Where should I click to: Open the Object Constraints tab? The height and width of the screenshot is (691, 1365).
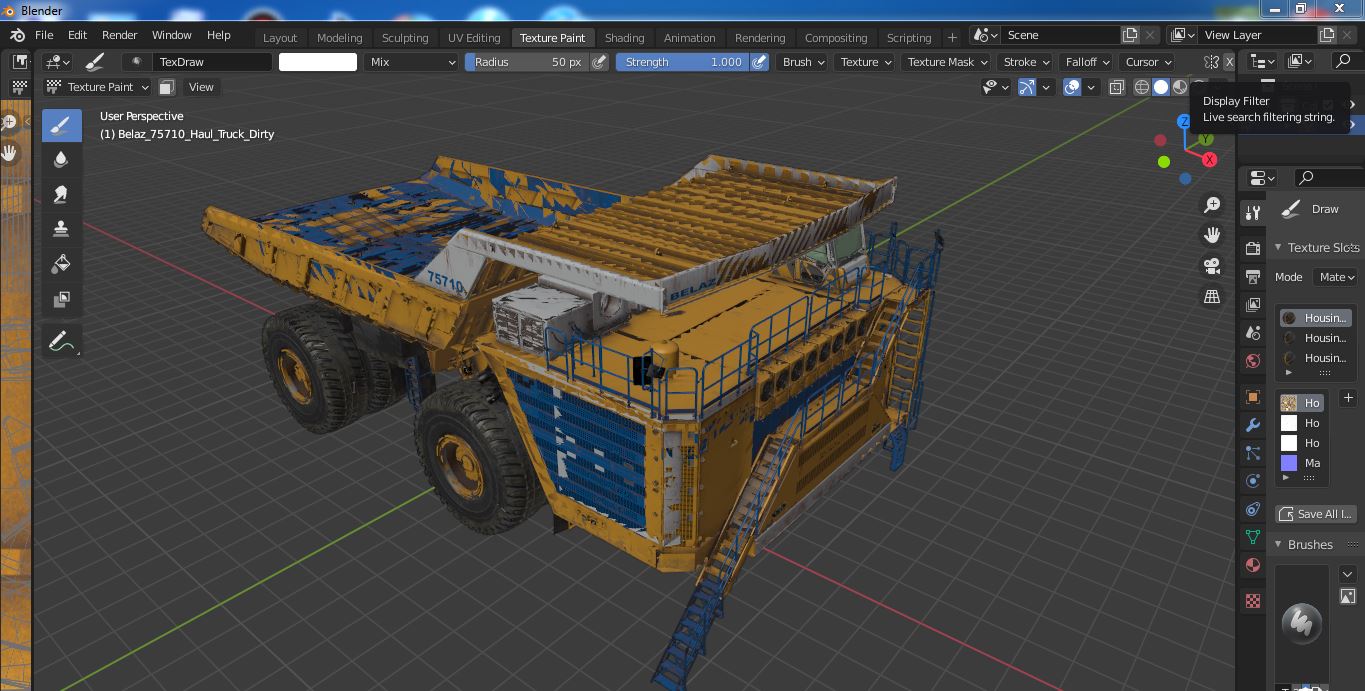(x=1252, y=509)
